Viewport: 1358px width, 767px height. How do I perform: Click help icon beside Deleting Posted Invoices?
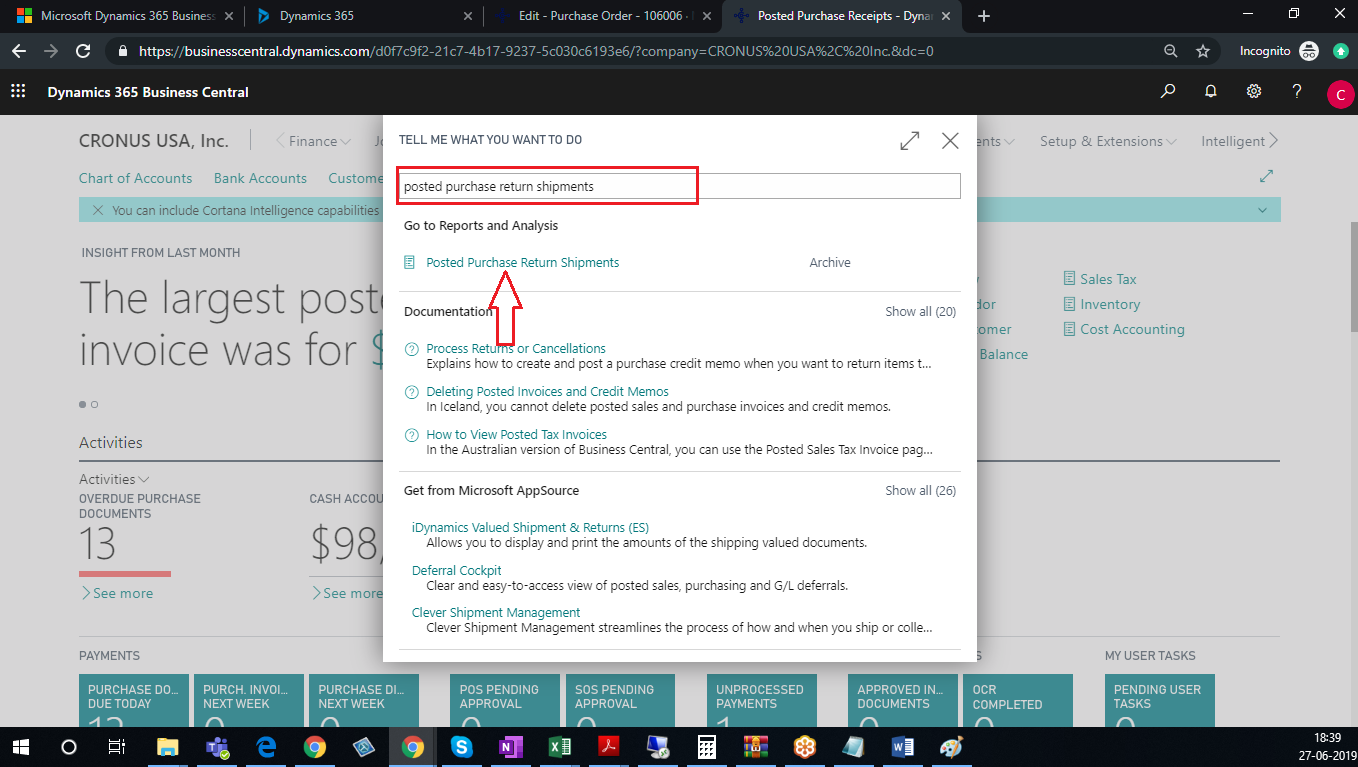tap(411, 392)
